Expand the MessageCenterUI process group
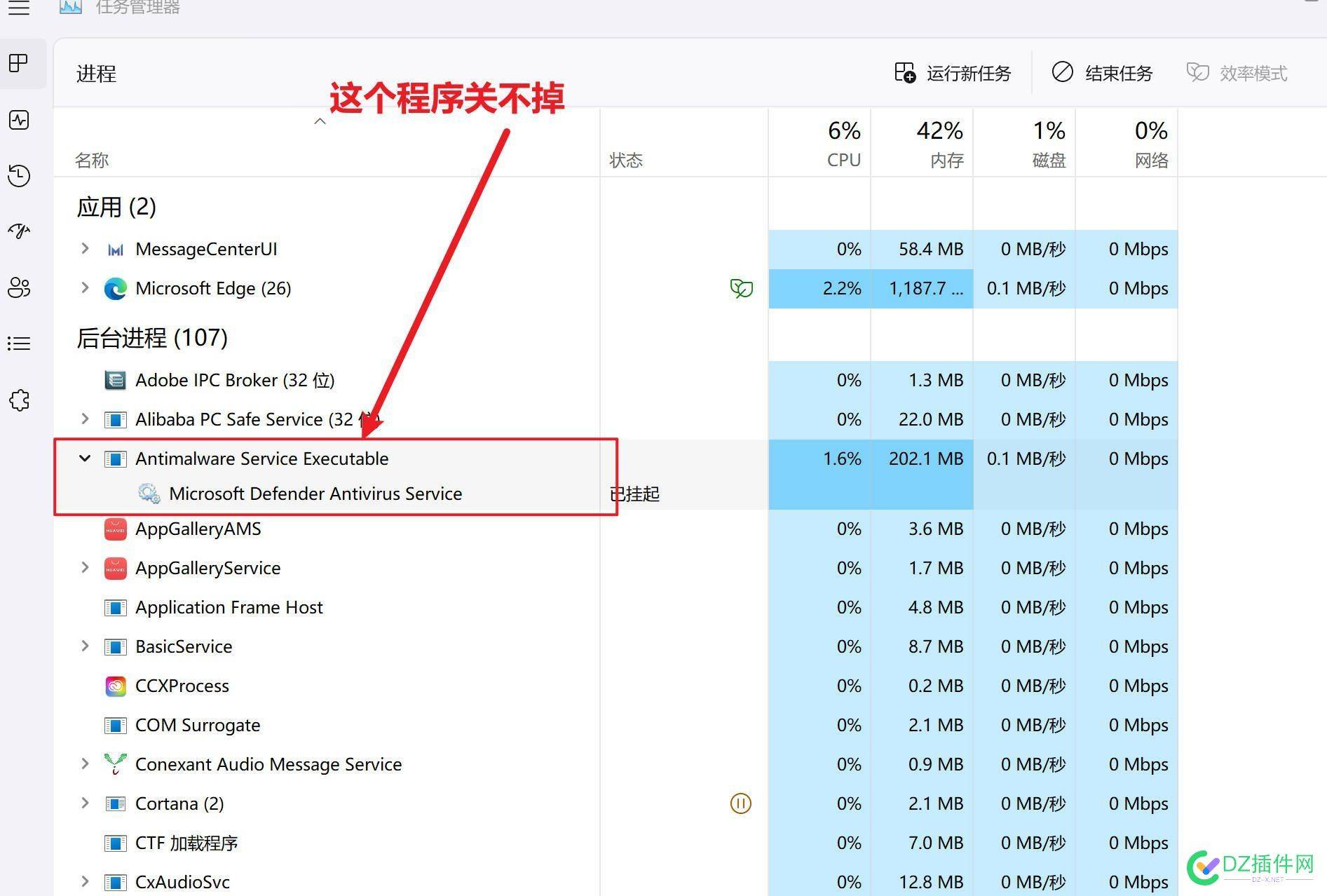The image size is (1327, 896). (85, 249)
